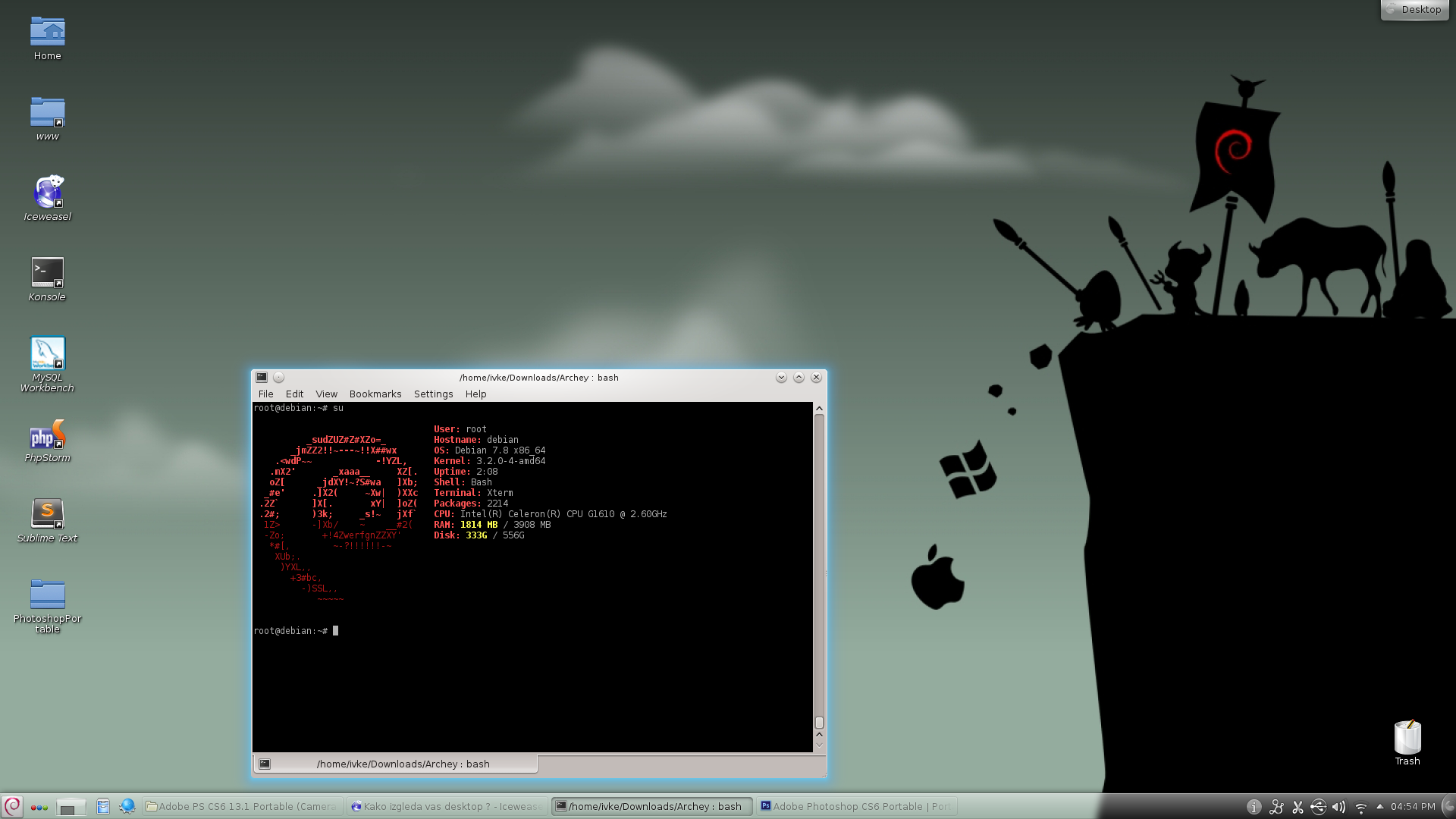Open the Konsole window menu icon

pyautogui.click(x=262, y=377)
